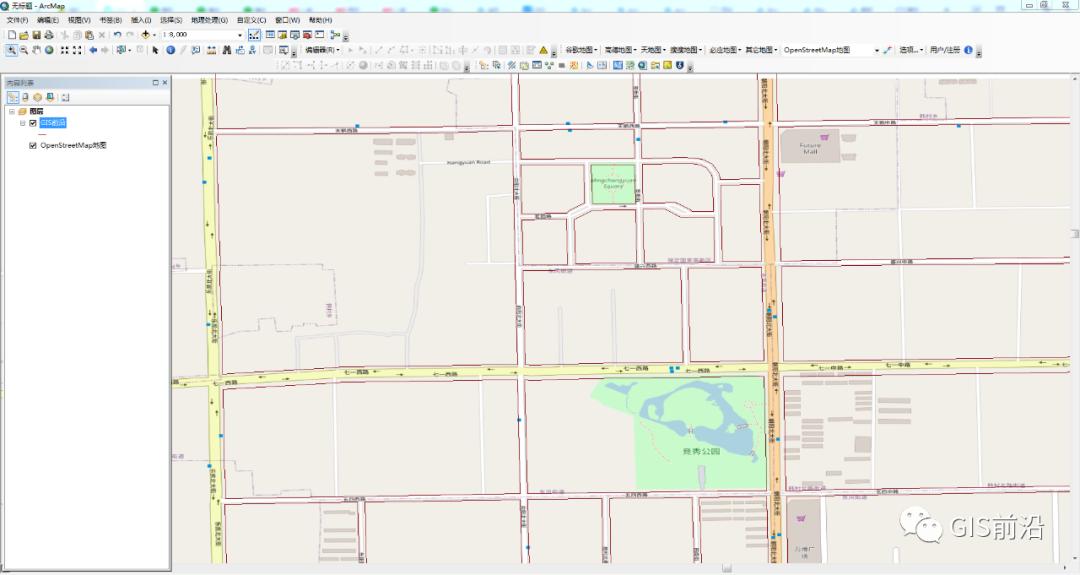Open the OpenStreetMap地图 combo box
The image size is (1080, 575).
(x=831, y=50)
